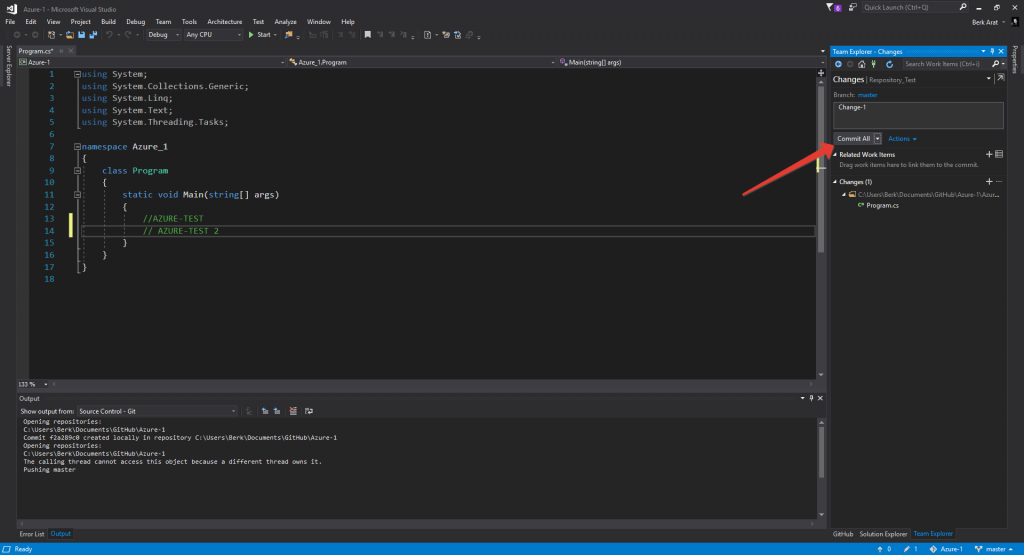
Task: Click the master branch link
Action: (867, 95)
